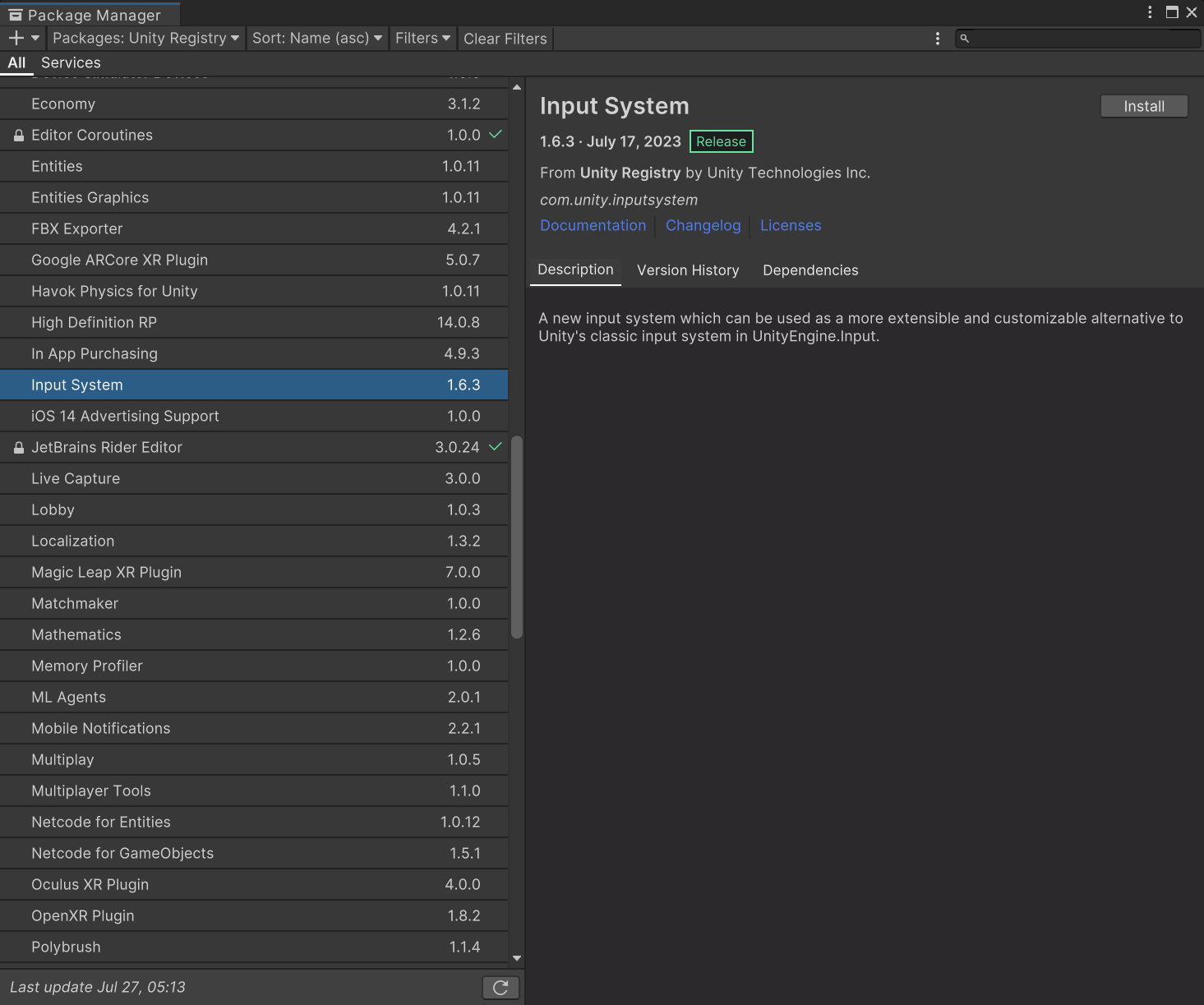
Task: Select the Multiplay package
Action: click(254, 760)
